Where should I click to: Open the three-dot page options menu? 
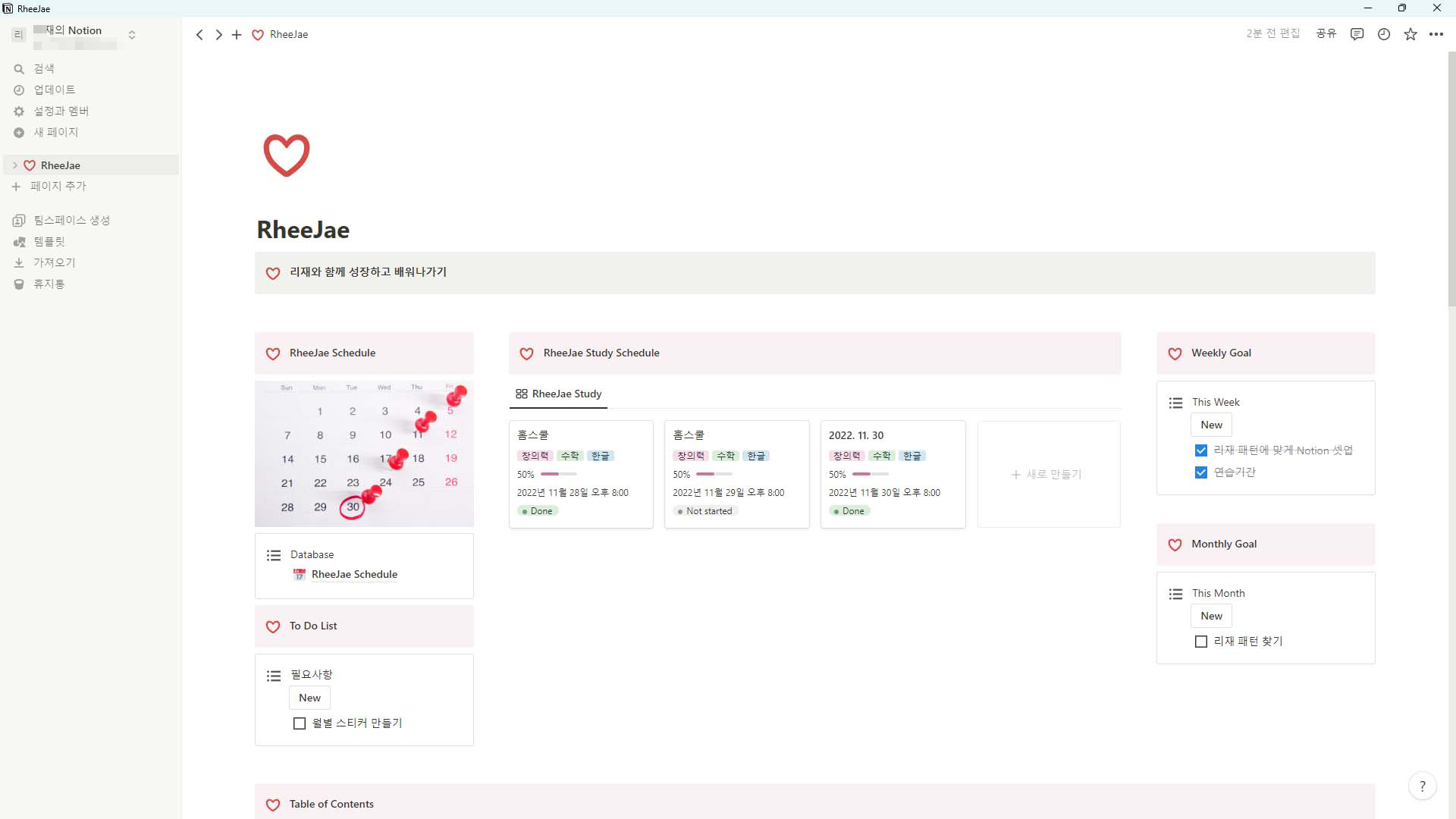[1436, 34]
